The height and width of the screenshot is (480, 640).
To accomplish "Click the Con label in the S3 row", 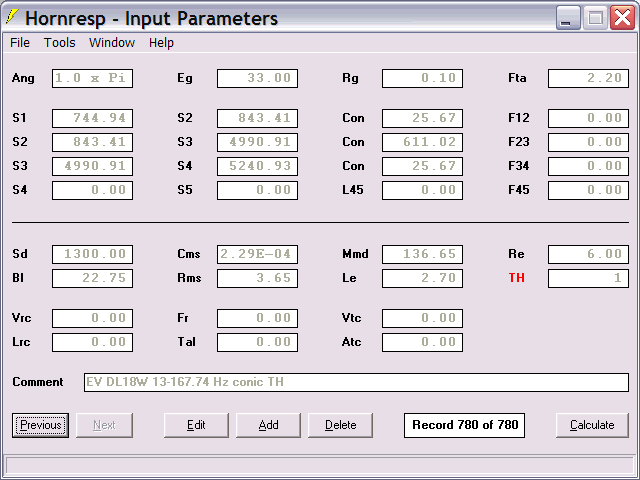I will (353, 166).
